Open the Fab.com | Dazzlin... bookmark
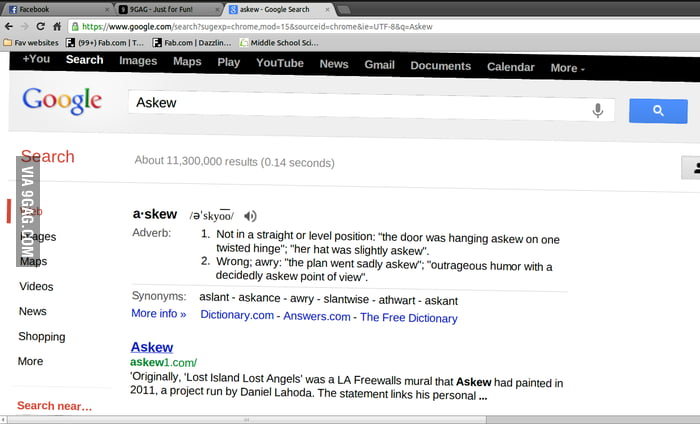The width and height of the screenshot is (700, 424). coord(192,43)
